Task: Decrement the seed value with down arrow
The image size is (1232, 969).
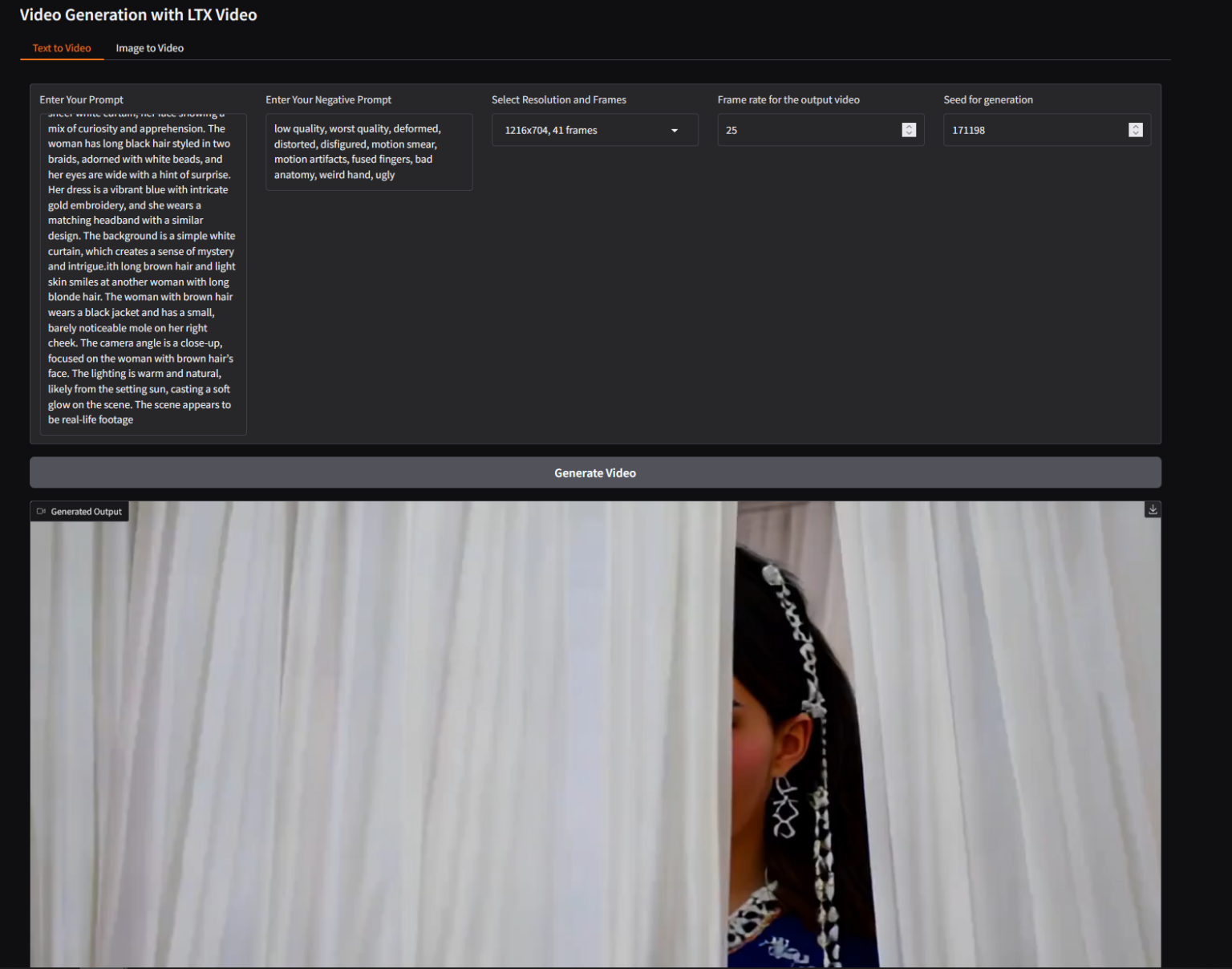Action: 1135,133
